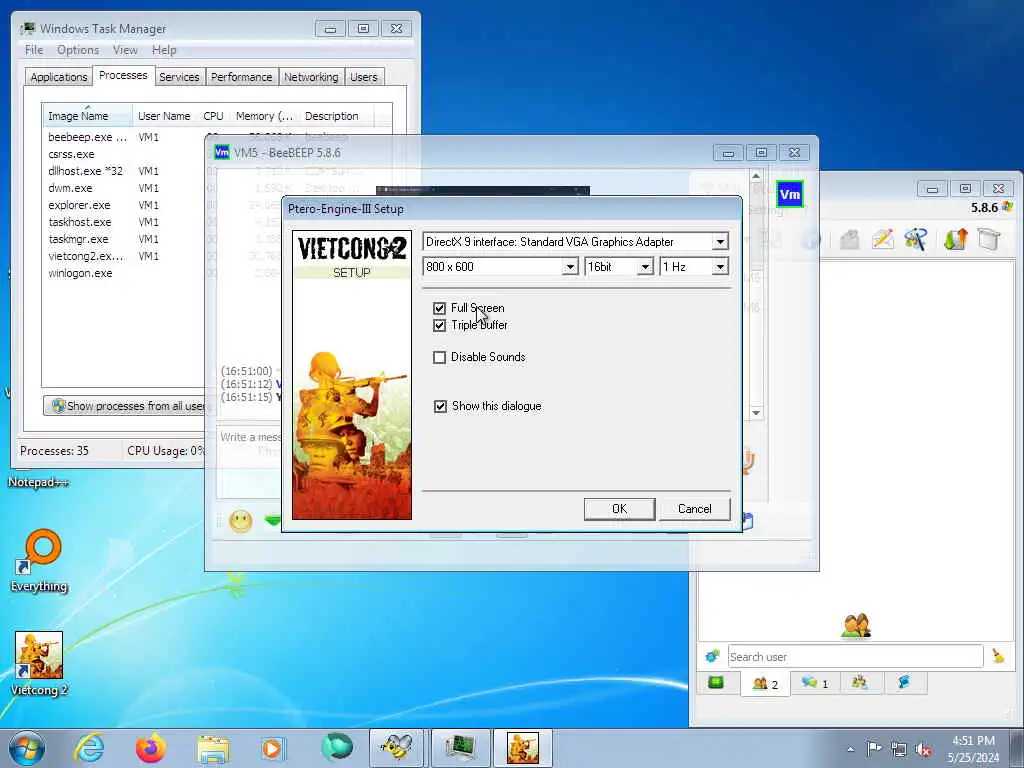Click Show processes from all users button

(125, 406)
